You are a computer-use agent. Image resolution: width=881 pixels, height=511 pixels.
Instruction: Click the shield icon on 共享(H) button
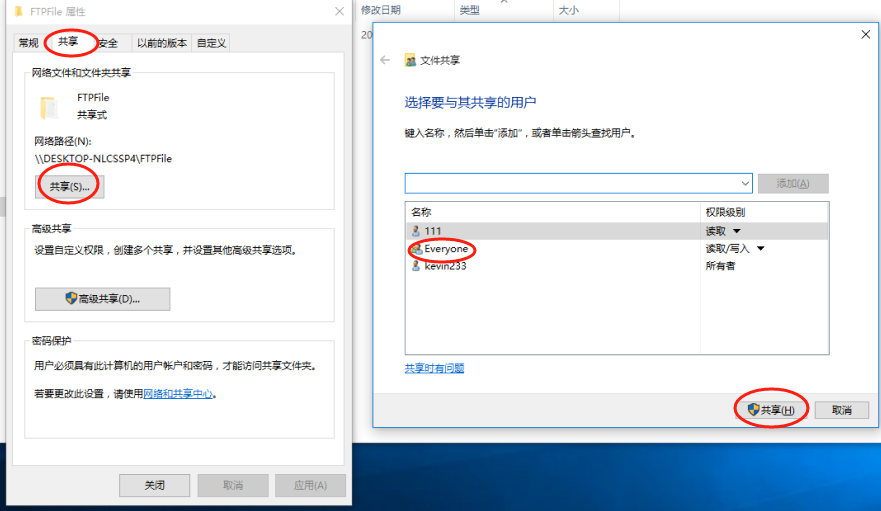[753, 410]
